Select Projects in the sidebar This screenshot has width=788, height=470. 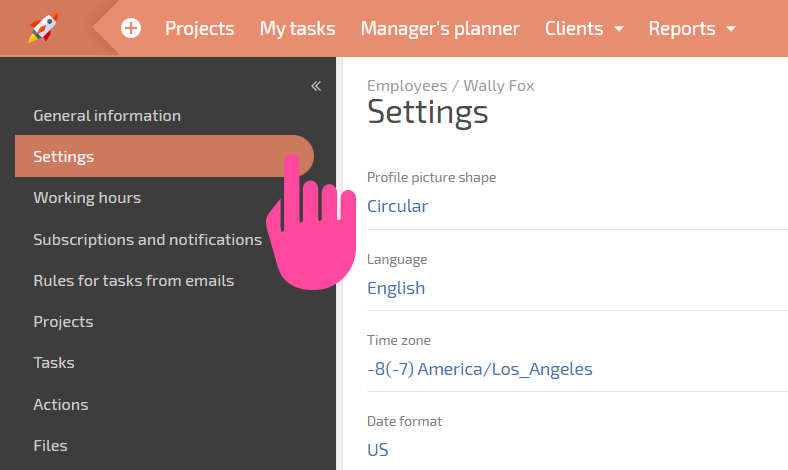click(x=63, y=322)
